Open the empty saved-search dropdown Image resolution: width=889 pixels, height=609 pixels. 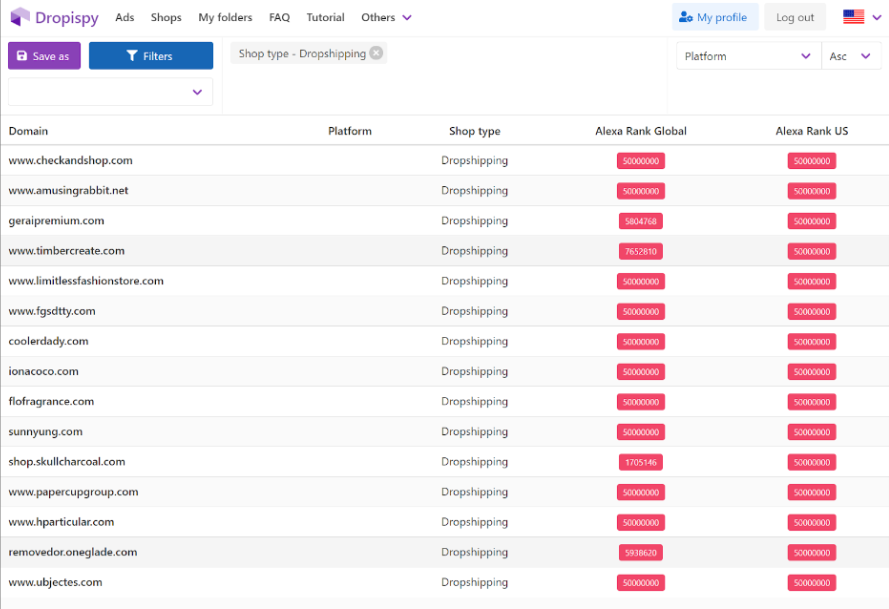[x=111, y=92]
